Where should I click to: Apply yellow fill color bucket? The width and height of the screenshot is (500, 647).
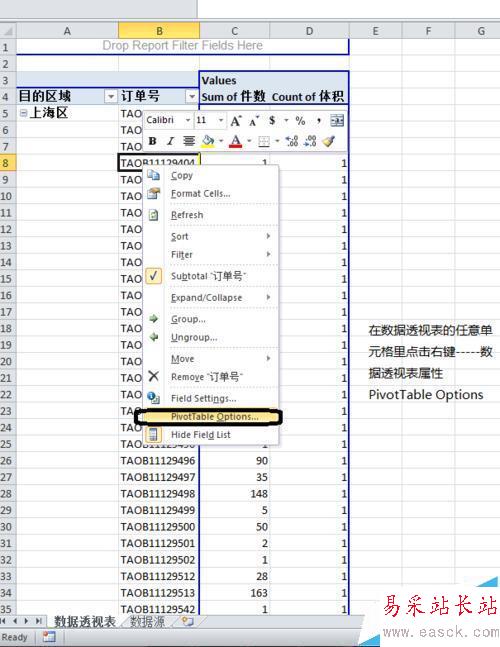(208, 141)
